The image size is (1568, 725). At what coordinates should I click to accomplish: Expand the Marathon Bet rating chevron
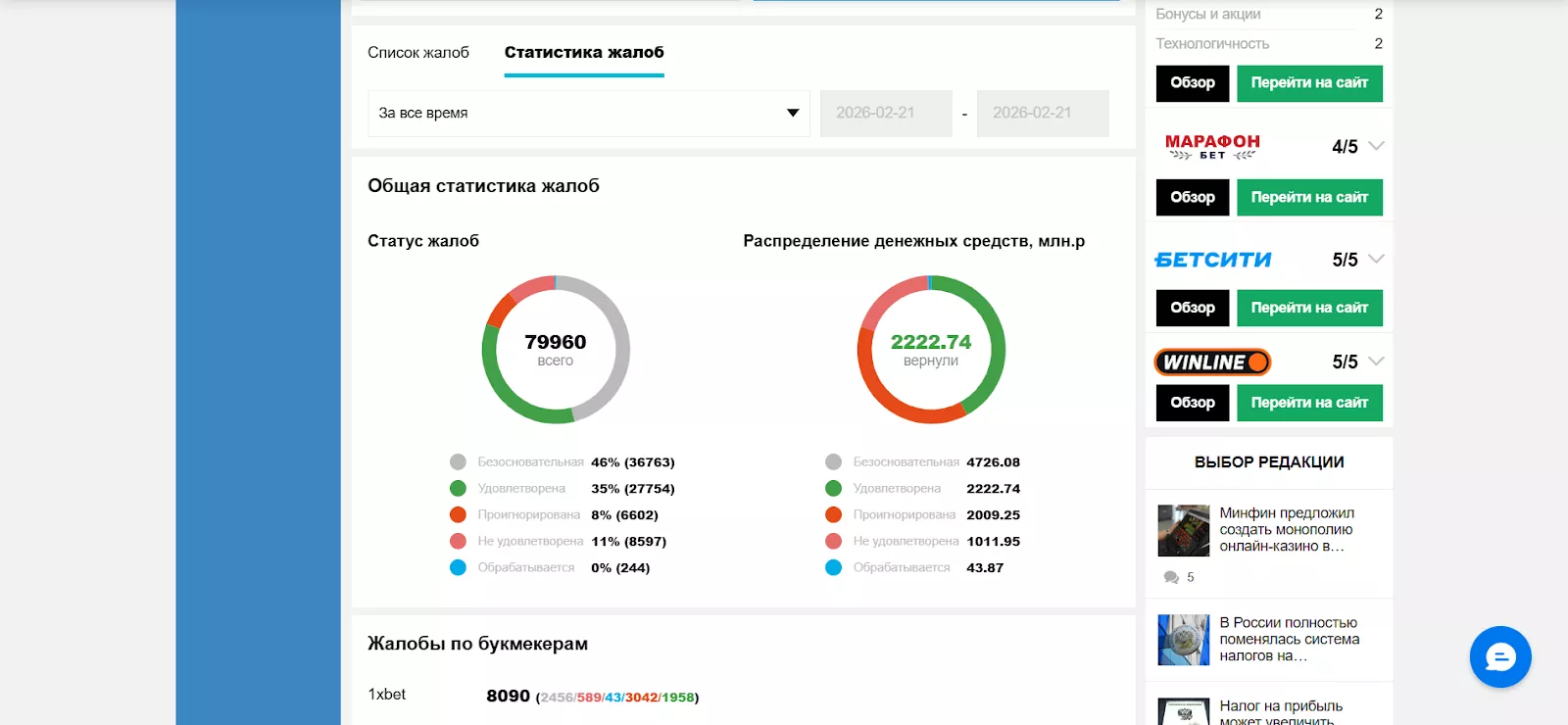point(1376,146)
